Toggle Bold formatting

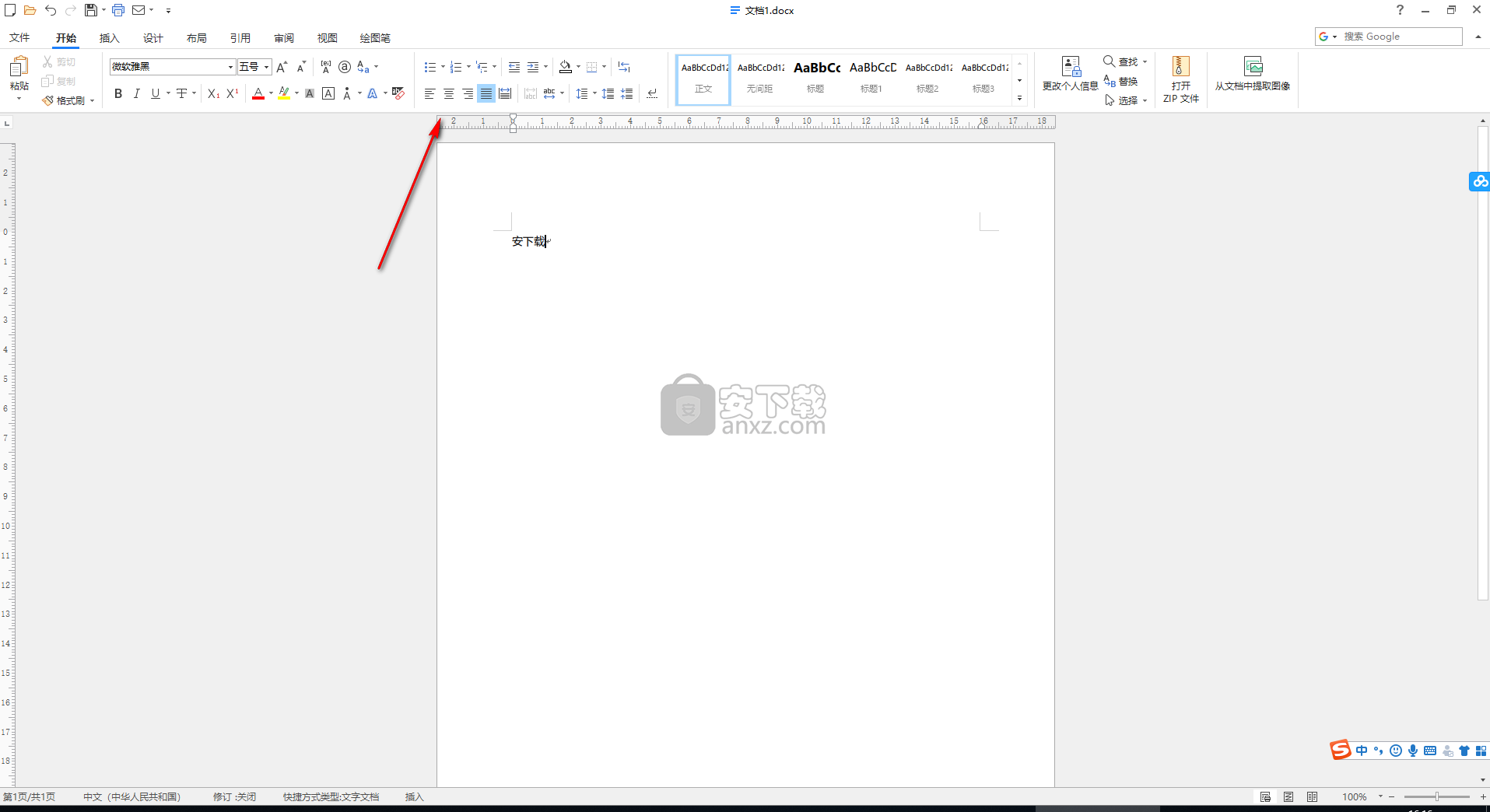[x=118, y=93]
